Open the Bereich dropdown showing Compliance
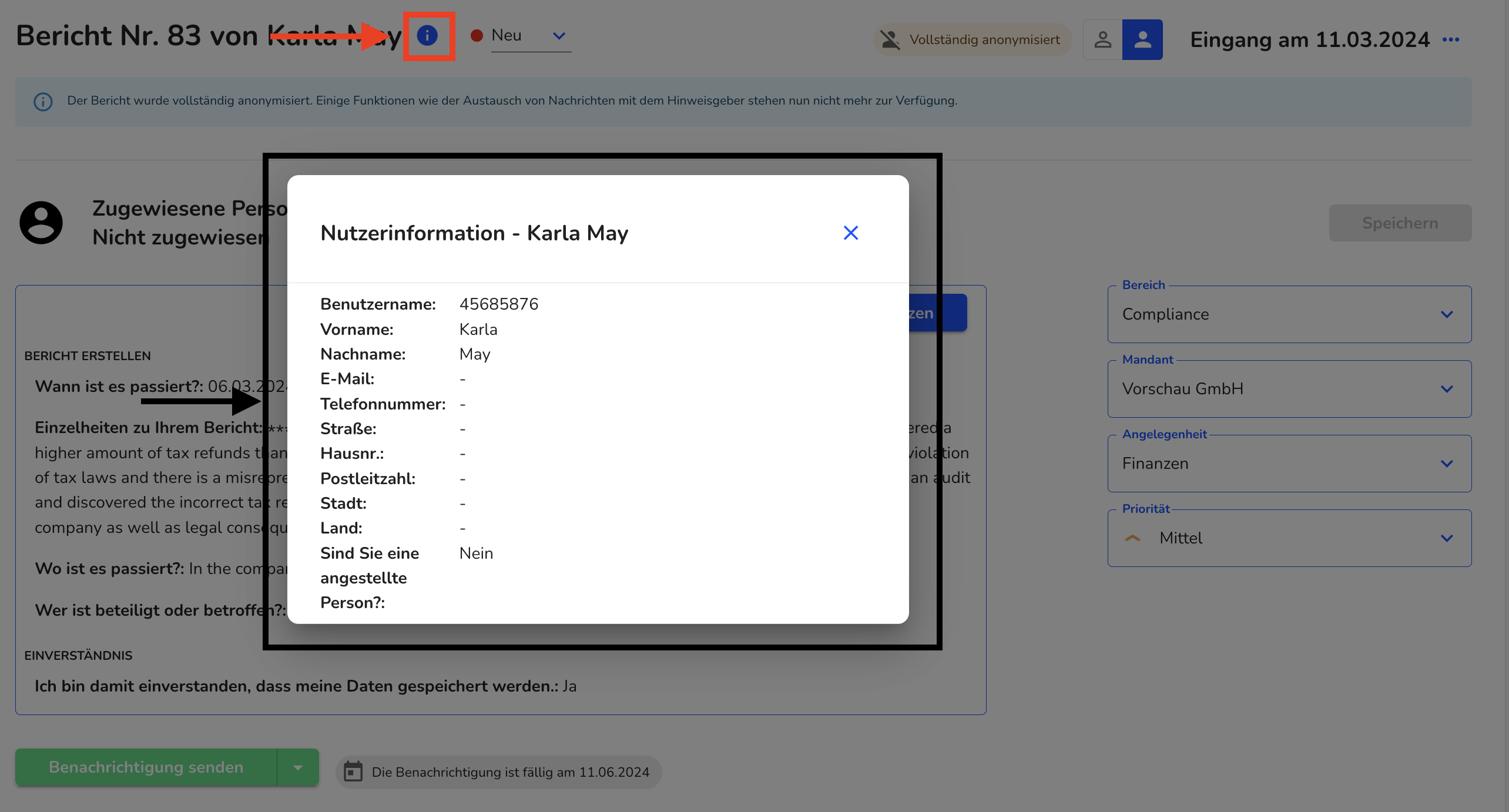The image size is (1509, 812). point(1289,314)
